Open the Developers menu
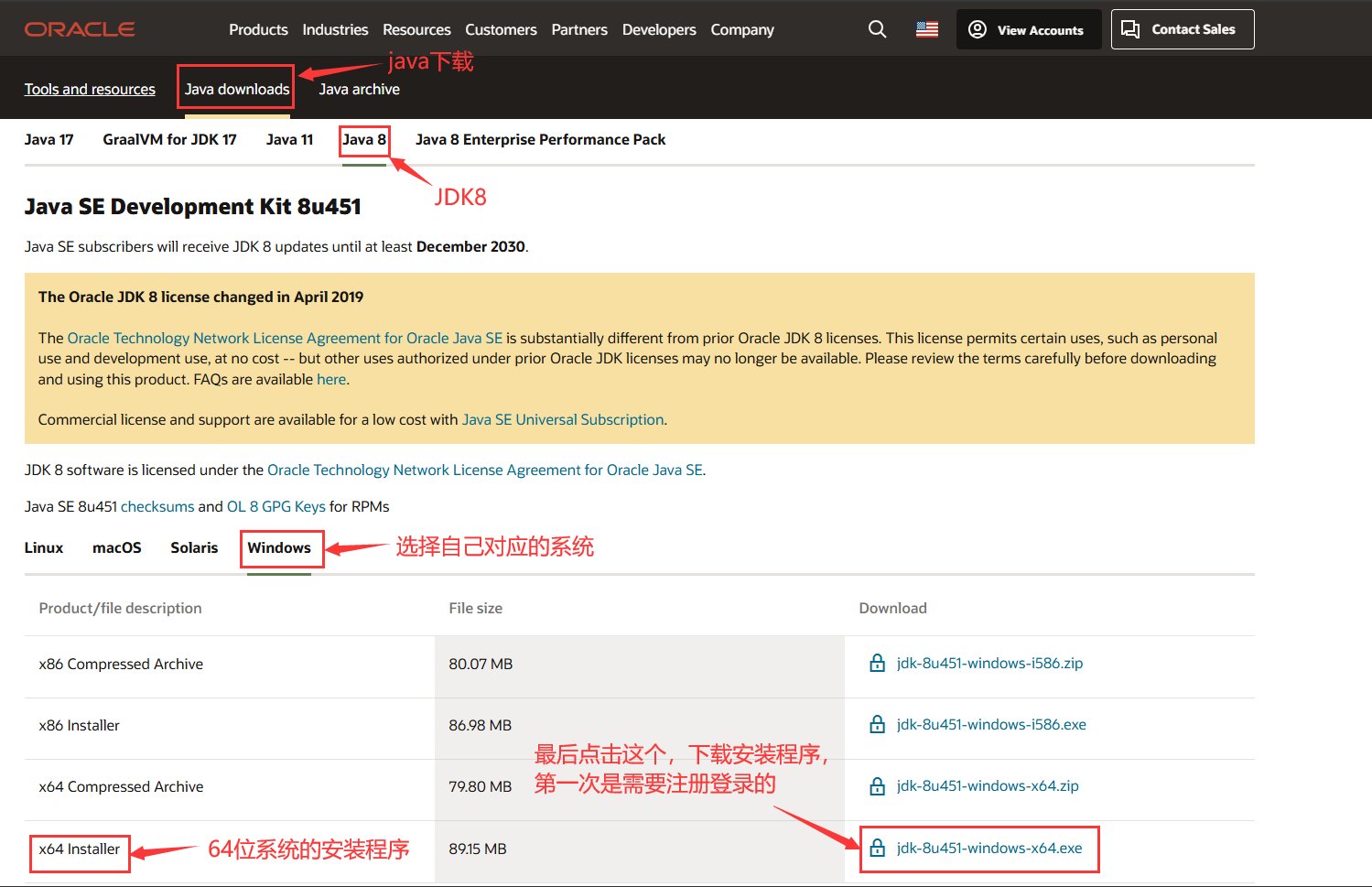Viewport: 1372px width, 887px height. coord(659,28)
